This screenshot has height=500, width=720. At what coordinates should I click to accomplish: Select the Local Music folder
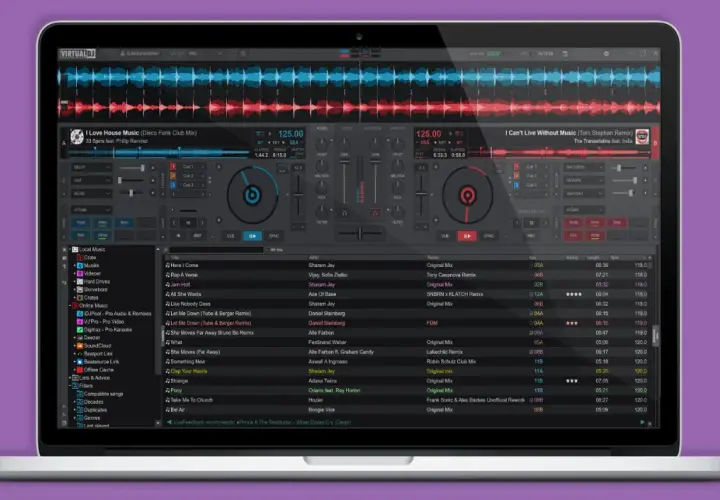(89, 249)
